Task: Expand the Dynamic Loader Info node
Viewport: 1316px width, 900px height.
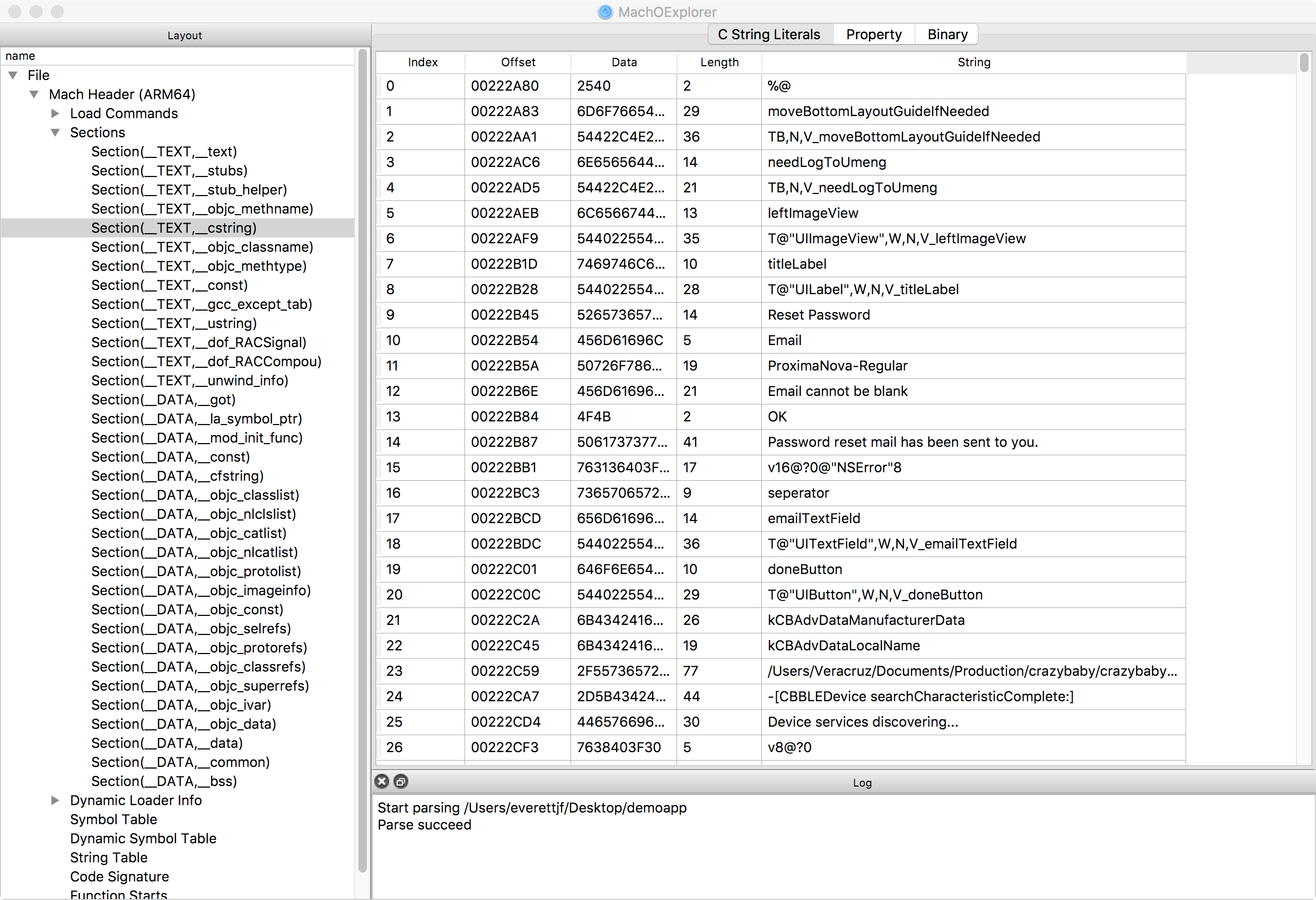Action: (x=55, y=800)
